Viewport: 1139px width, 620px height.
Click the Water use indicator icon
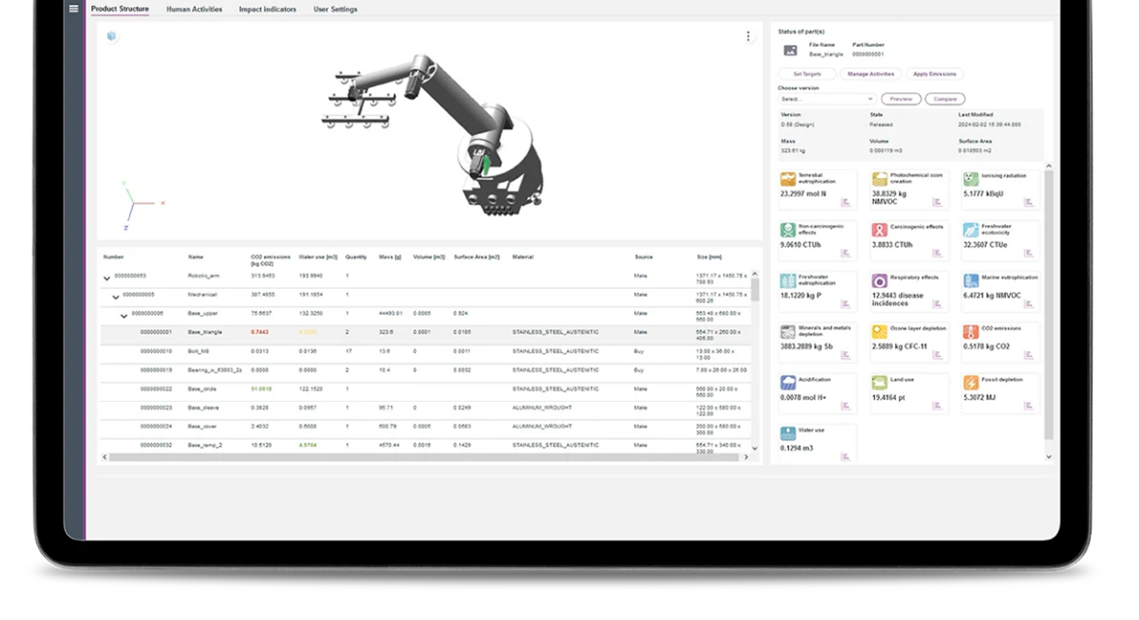click(788, 434)
